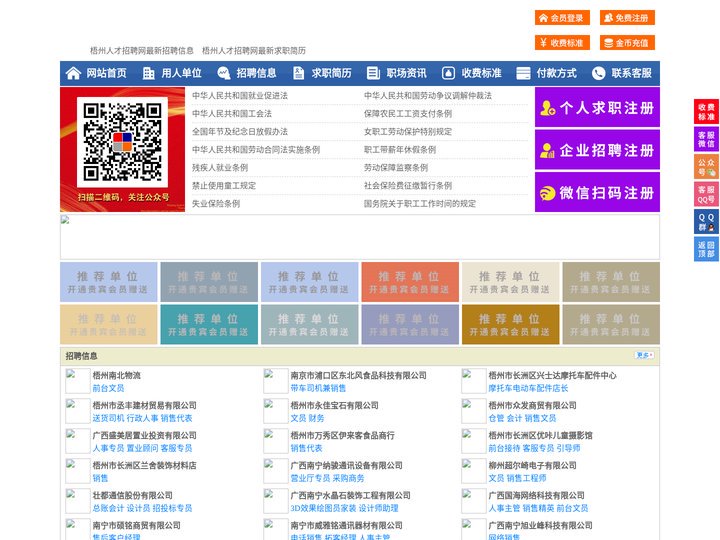This screenshot has height=540, width=720.
Task: Open company 广西南宁纳骏通讯设备有限公司
Action: 346,465
